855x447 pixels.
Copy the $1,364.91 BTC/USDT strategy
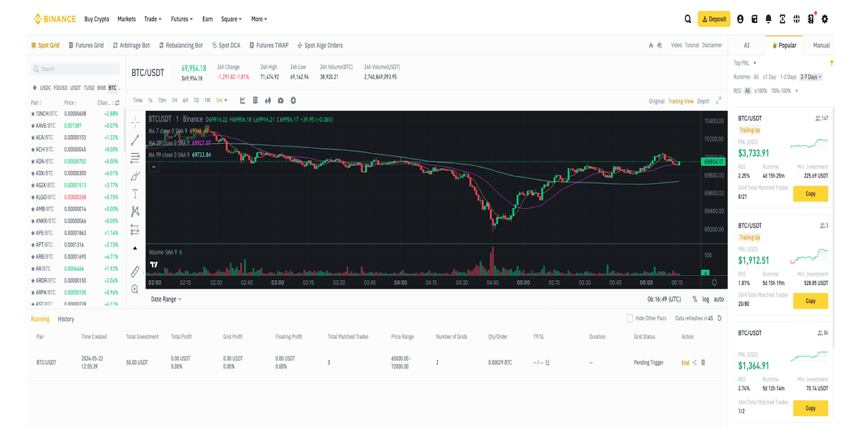pos(810,408)
